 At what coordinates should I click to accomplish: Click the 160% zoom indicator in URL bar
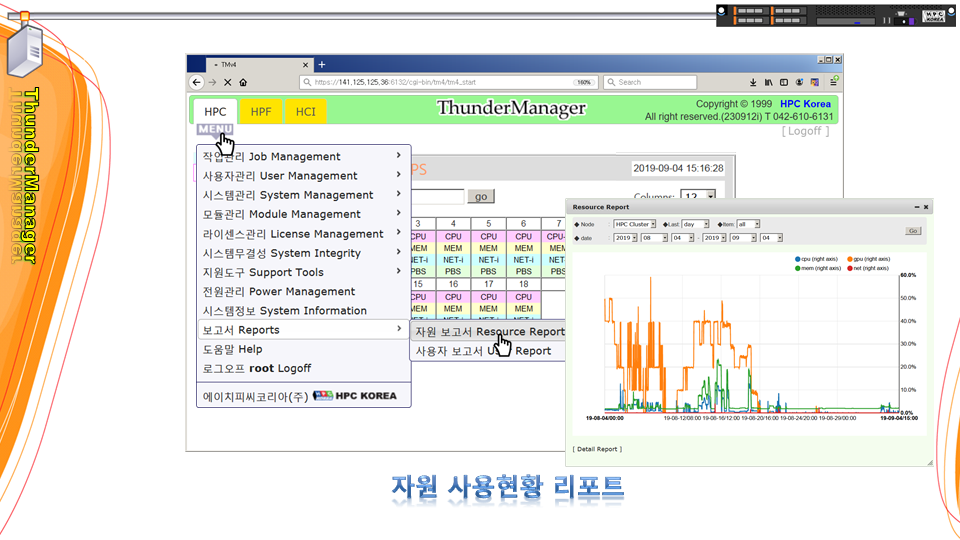pos(584,82)
